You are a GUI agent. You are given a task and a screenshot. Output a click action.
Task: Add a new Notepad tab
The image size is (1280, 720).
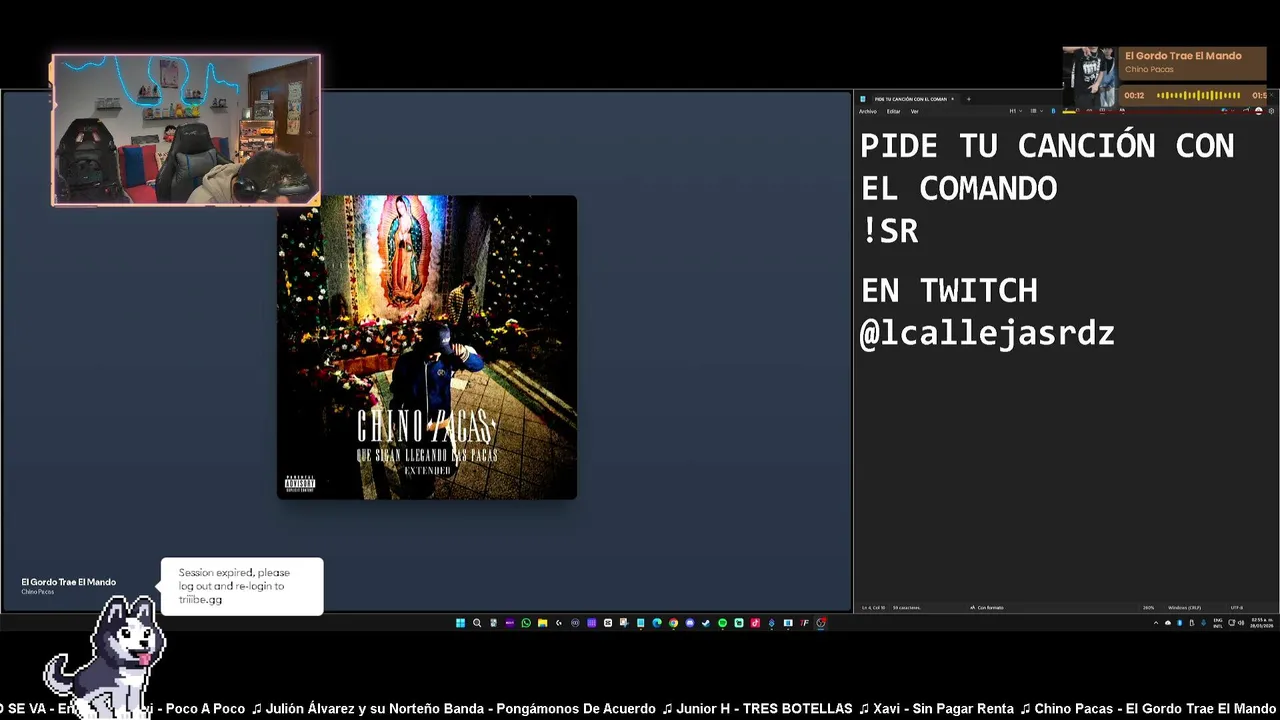968,99
